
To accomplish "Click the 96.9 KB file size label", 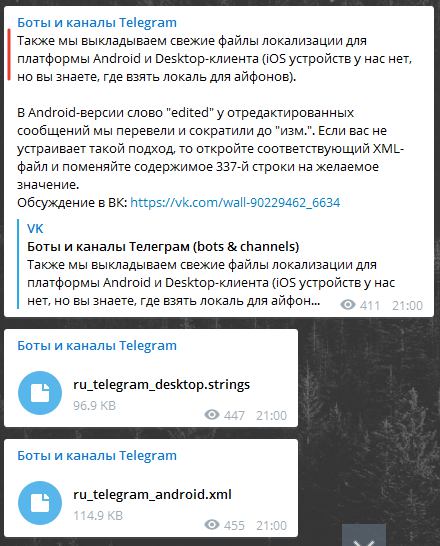I will click(94, 405).
